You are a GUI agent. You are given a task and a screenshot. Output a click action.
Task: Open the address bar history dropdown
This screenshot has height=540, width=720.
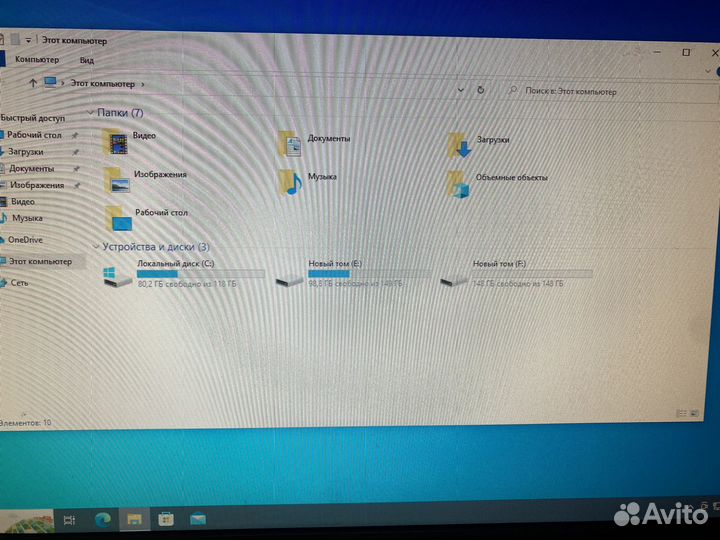pyautogui.click(x=461, y=90)
